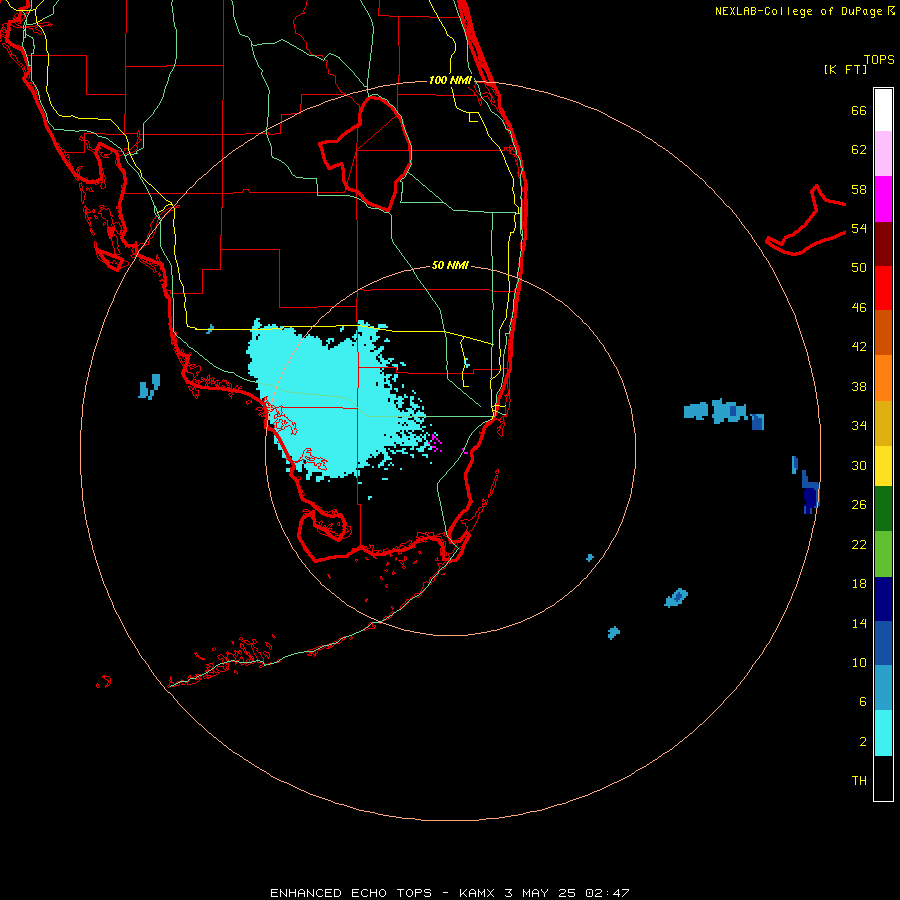Viewport: 900px width, 900px height.
Task: Click the legend value 18
Action: (859, 583)
